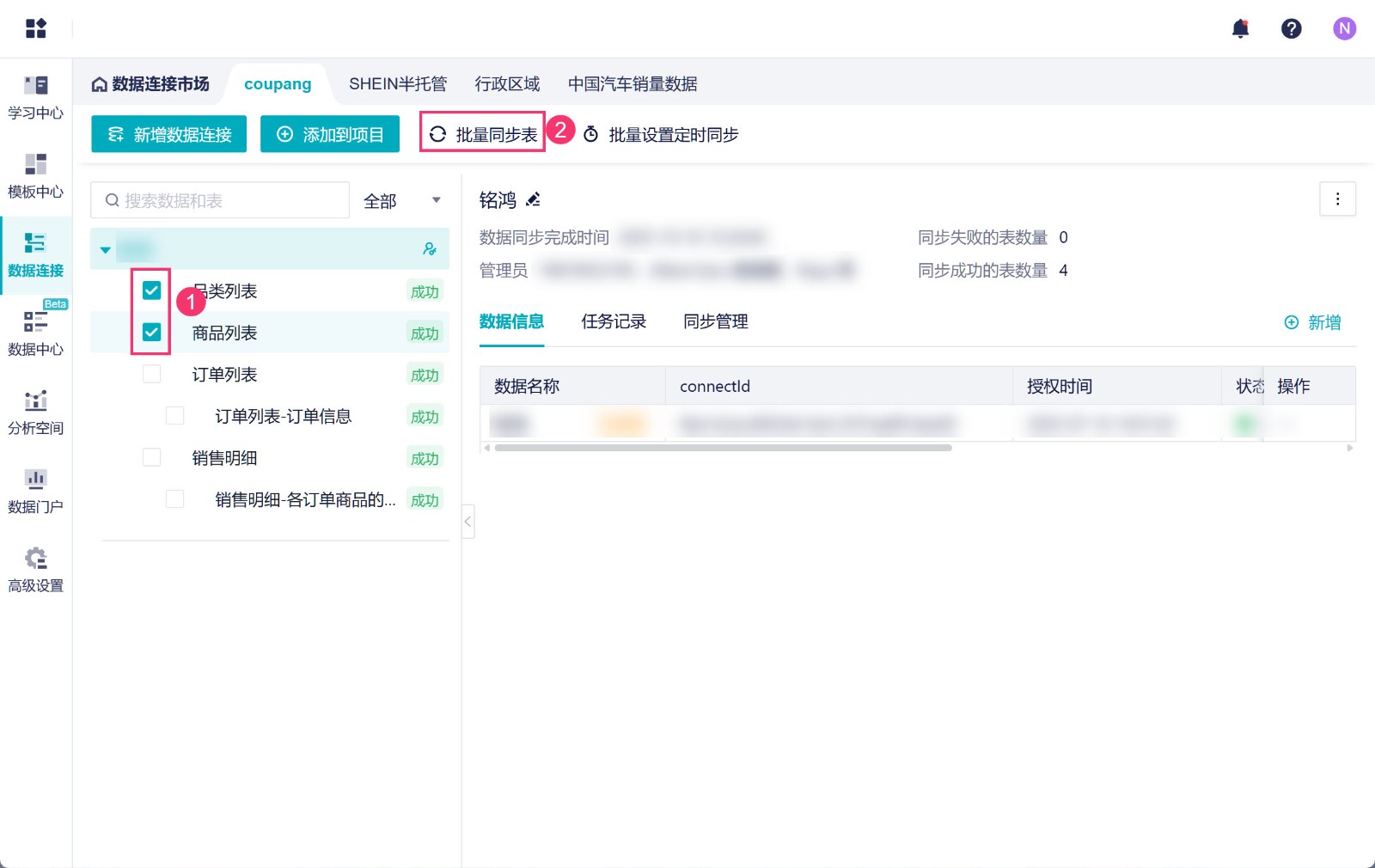
Task: Open the 全部 filter dropdown
Action: pos(401,201)
